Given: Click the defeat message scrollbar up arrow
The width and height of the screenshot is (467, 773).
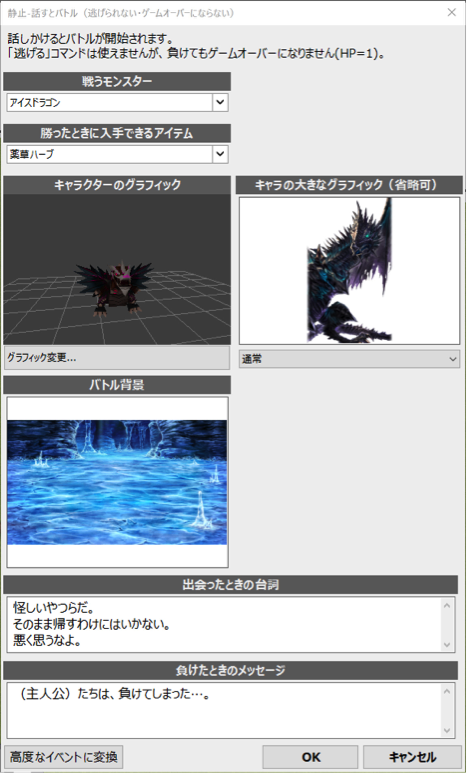Looking at the screenshot, I should coord(447,691).
